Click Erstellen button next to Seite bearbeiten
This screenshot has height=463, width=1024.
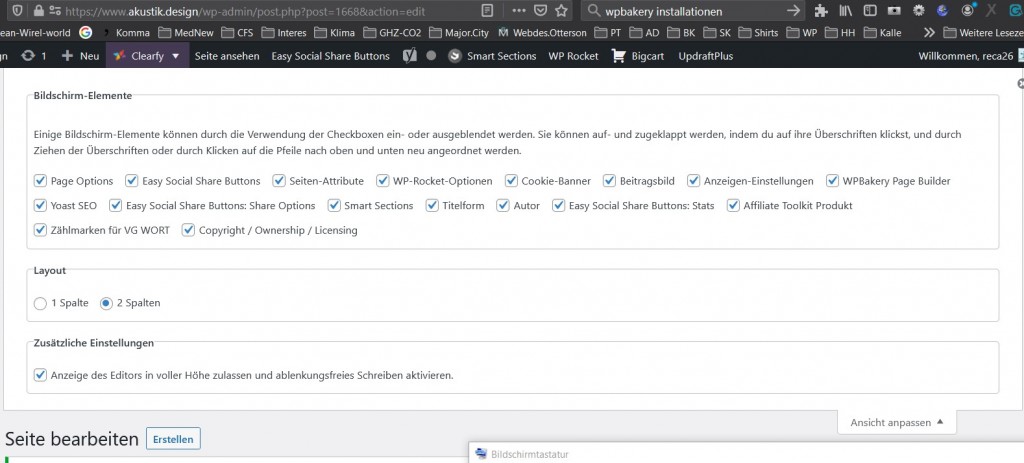(x=173, y=439)
